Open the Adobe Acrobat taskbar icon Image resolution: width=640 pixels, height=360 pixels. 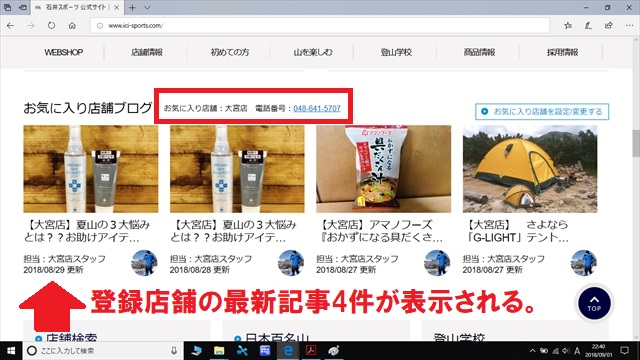311,351
